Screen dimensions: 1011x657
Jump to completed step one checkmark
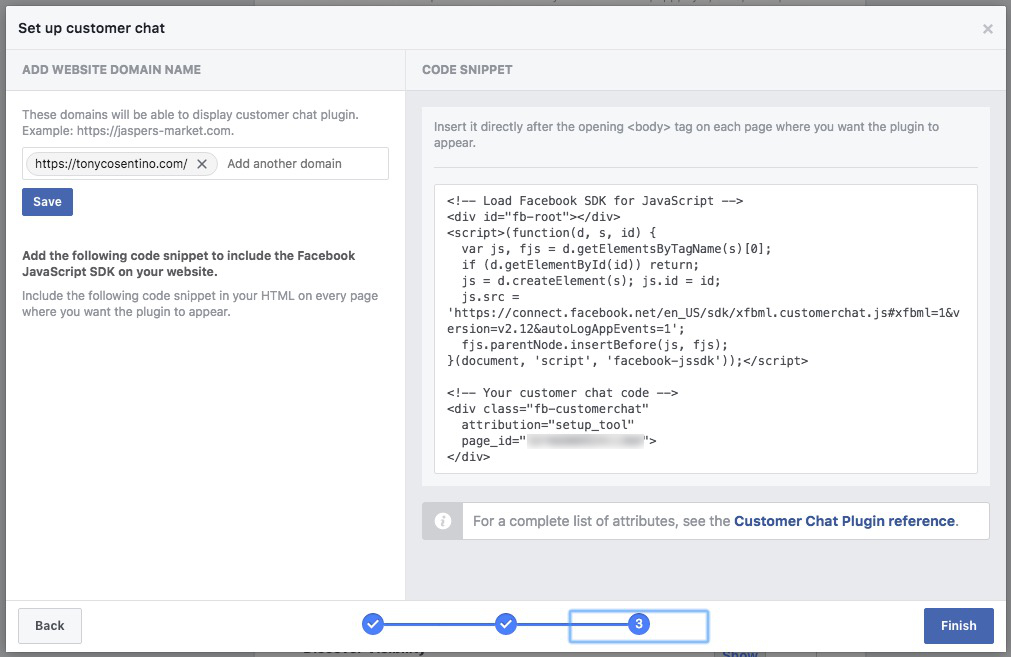[373, 623]
